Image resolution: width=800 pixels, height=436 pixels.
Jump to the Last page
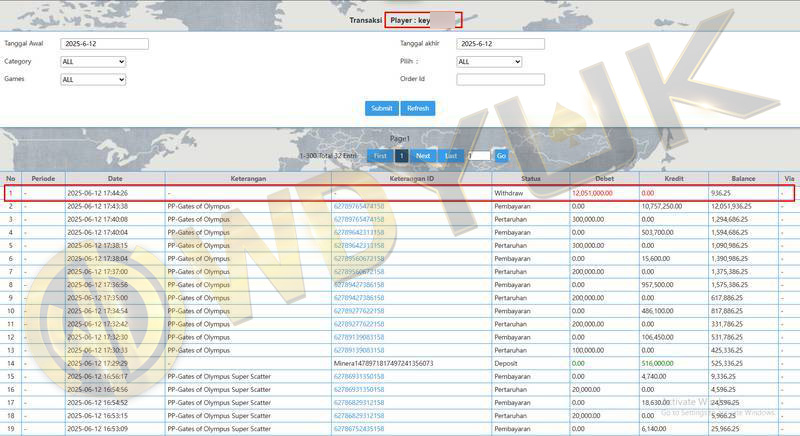tap(451, 156)
